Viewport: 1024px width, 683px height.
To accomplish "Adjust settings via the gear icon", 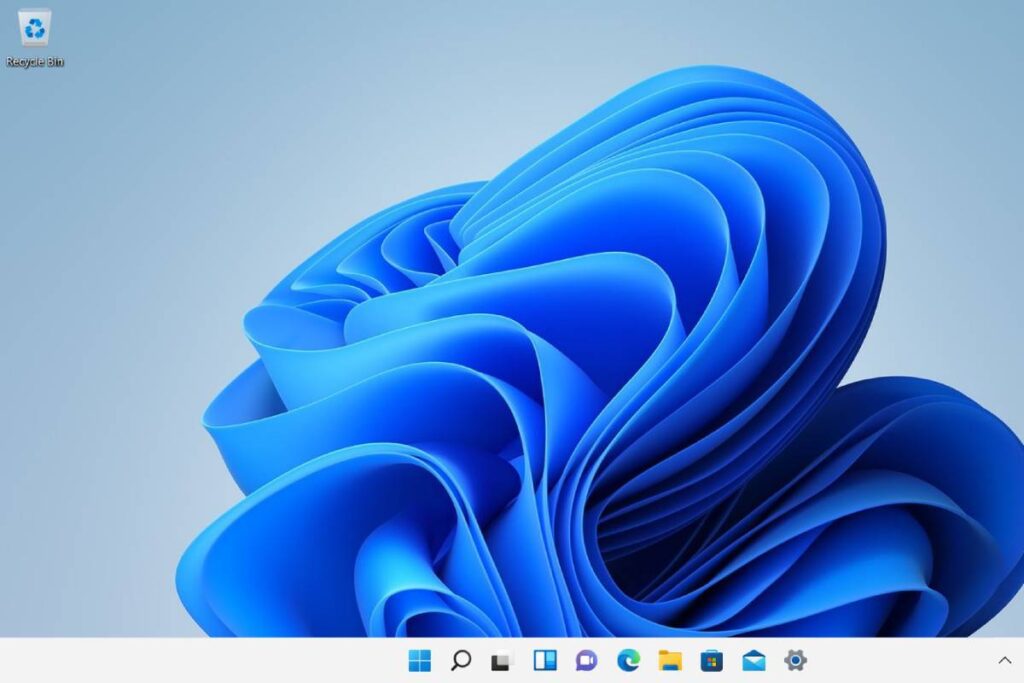I will [x=794, y=660].
